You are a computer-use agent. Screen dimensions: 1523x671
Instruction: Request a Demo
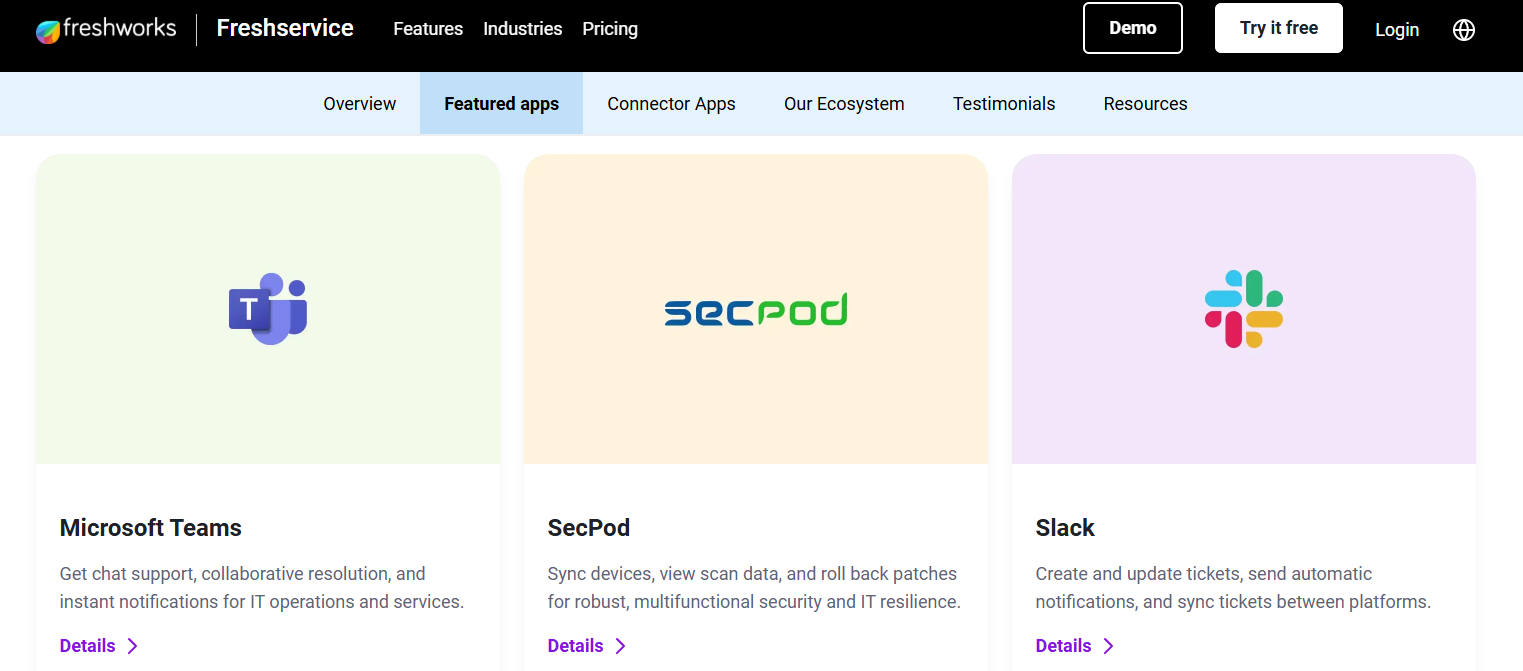click(1133, 28)
